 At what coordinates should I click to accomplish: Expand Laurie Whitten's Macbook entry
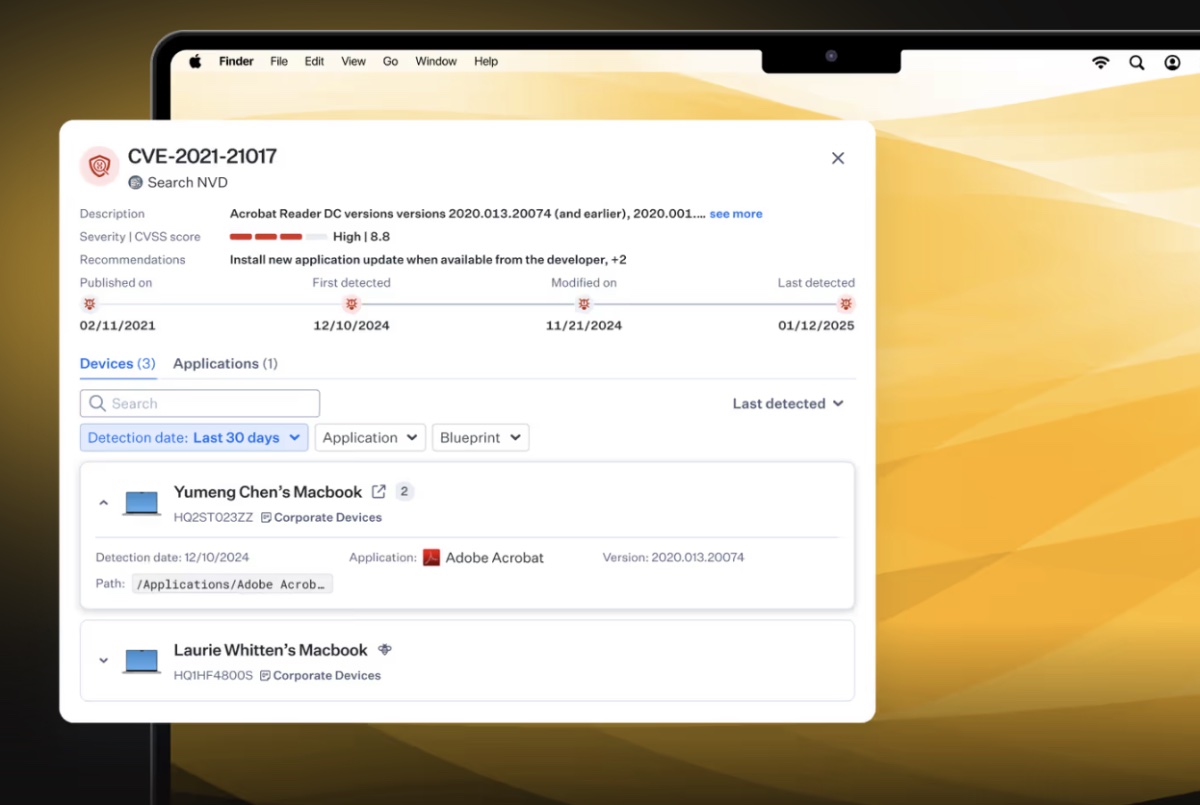(104, 660)
